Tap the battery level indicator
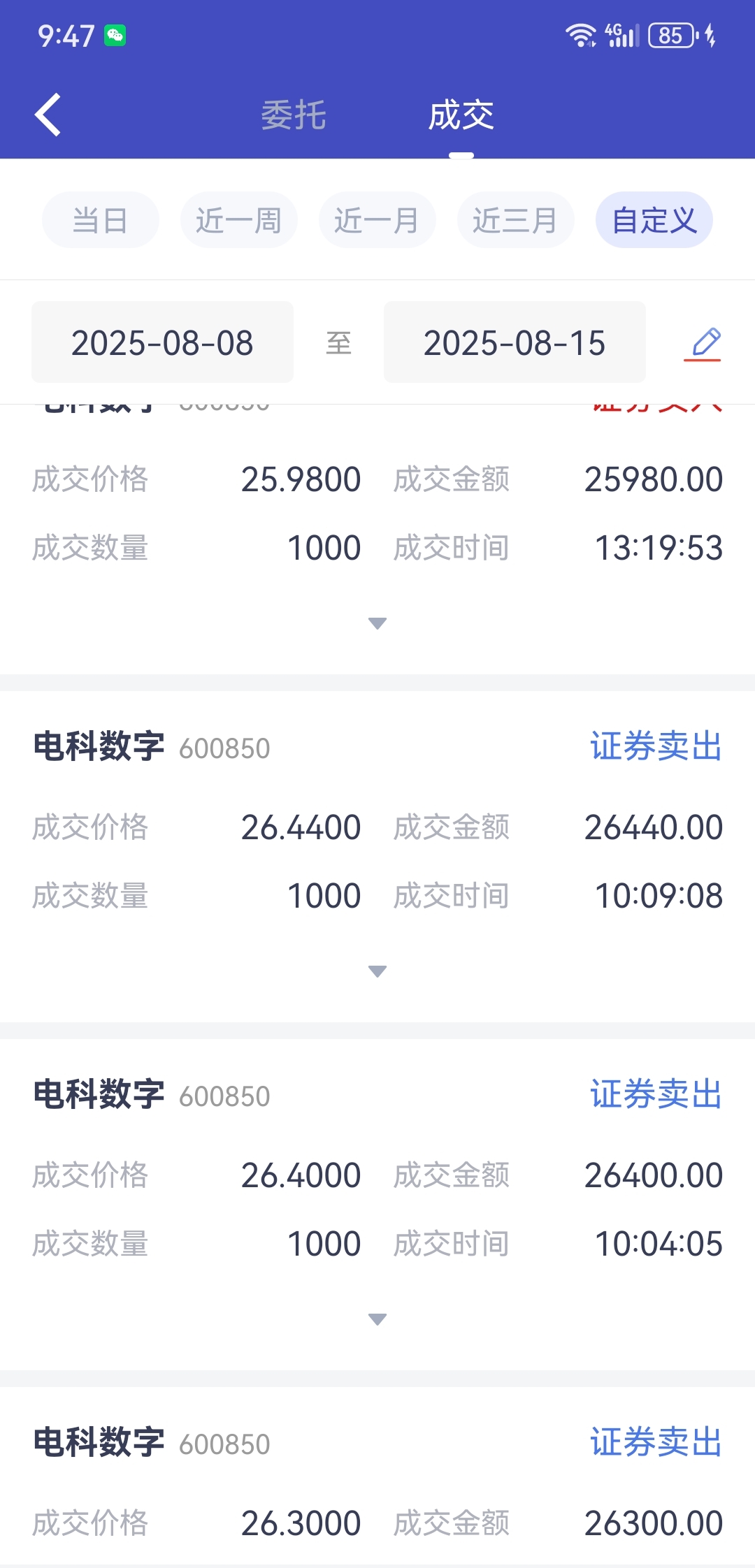The width and height of the screenshot is (755, 1568). pos(673,35)
